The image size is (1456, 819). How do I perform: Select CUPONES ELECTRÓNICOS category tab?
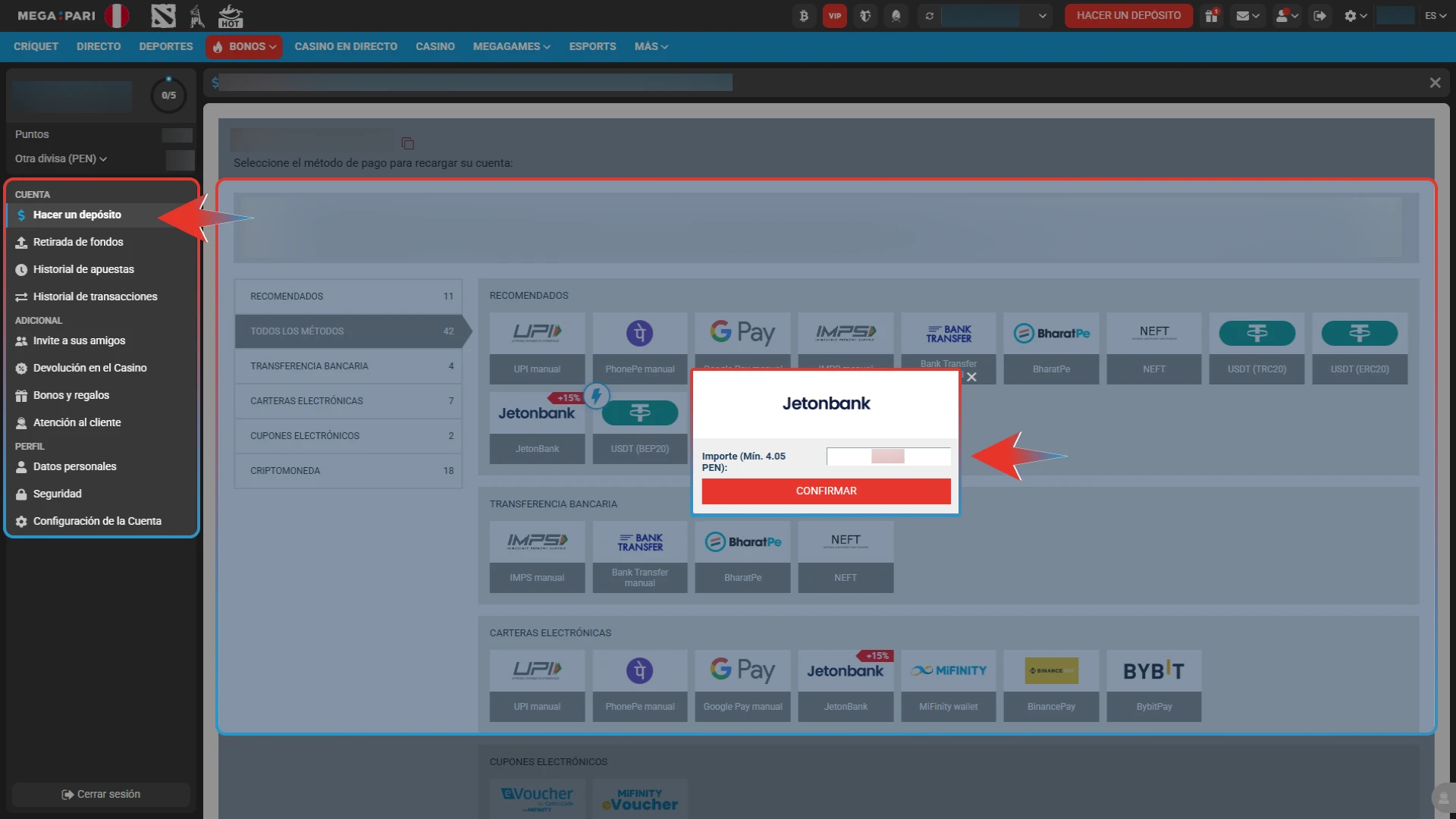click(x=348, y=435)
